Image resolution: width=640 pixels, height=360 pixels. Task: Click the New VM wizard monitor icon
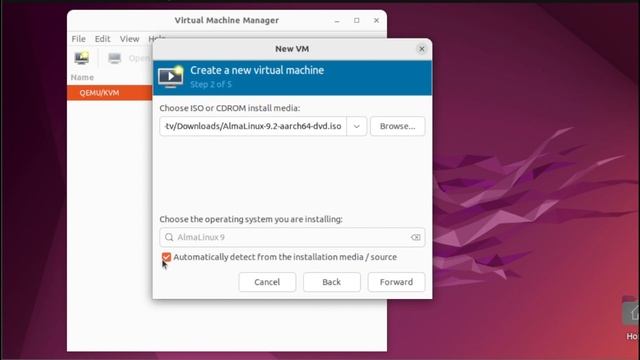[171, 76]
